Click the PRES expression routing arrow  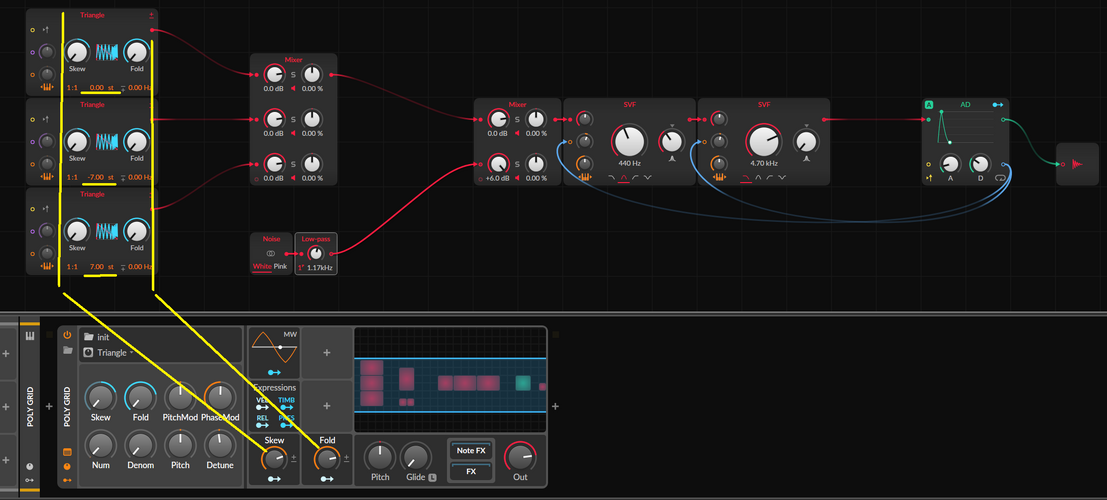coord(286,424)
